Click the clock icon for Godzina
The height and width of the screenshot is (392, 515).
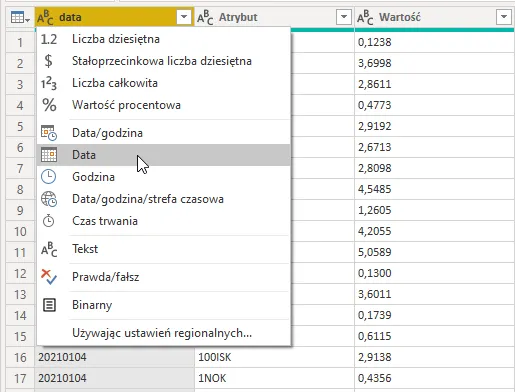(x=48, y=177)
